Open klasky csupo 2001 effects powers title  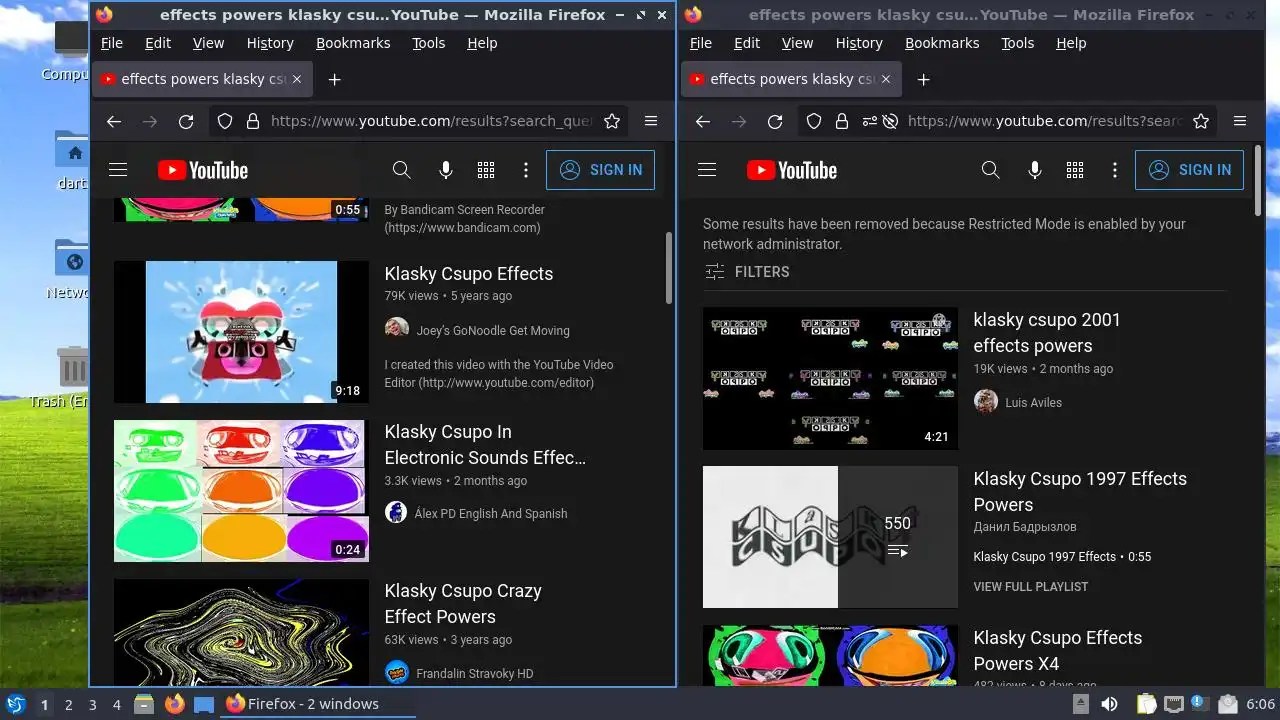pos(1047,333)
